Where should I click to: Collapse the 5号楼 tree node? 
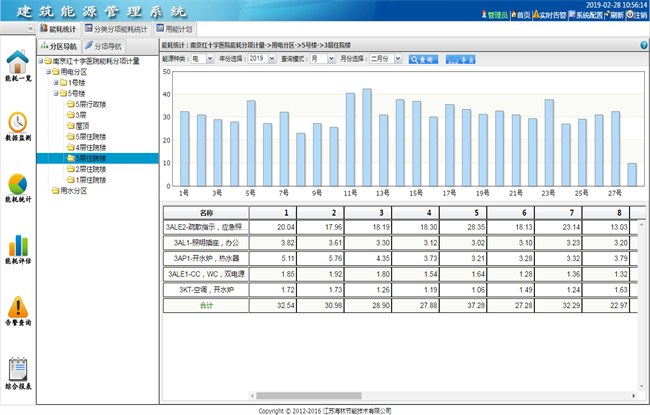56,93
